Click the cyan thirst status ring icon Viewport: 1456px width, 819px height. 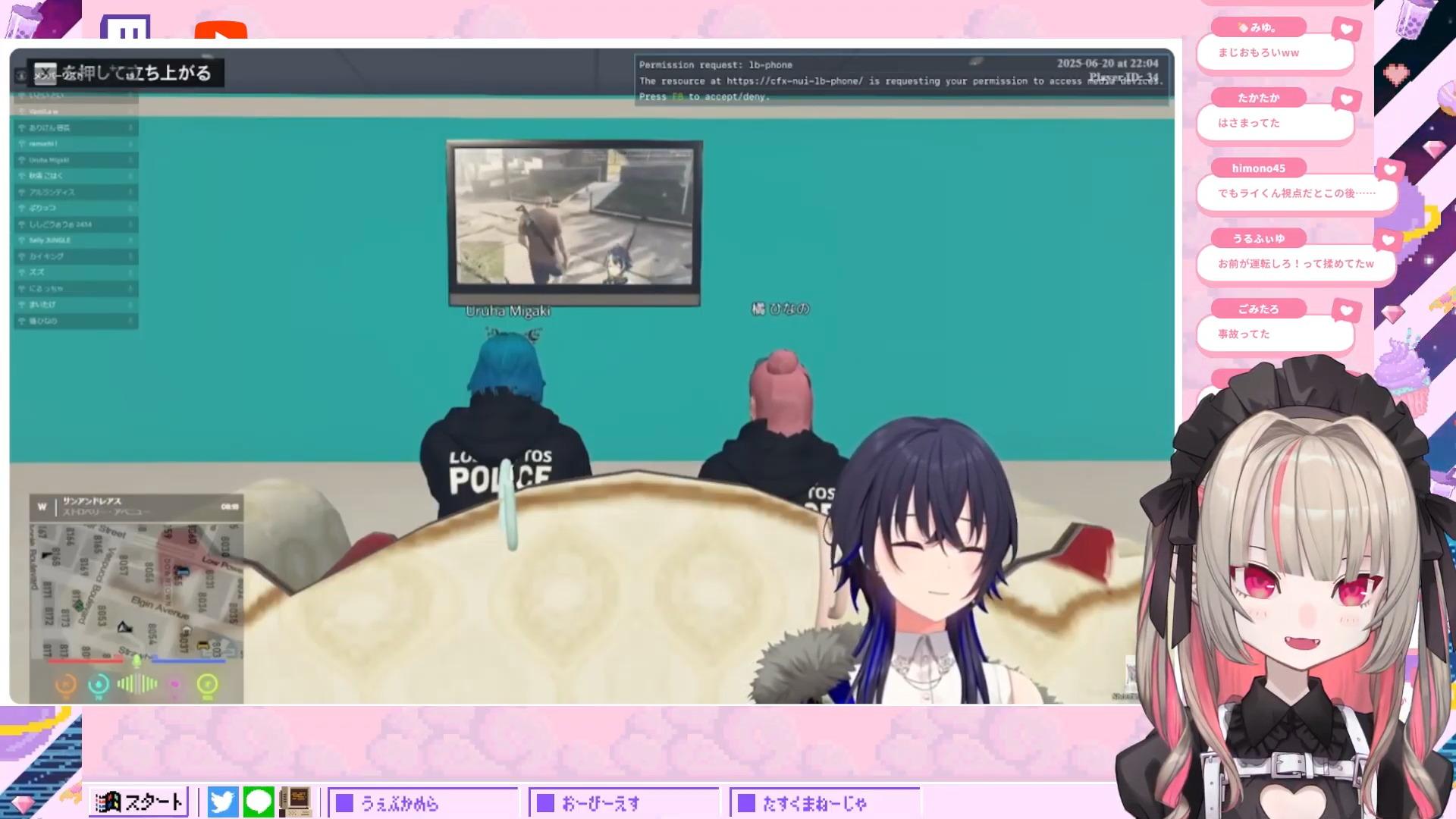tap(99, 685)
